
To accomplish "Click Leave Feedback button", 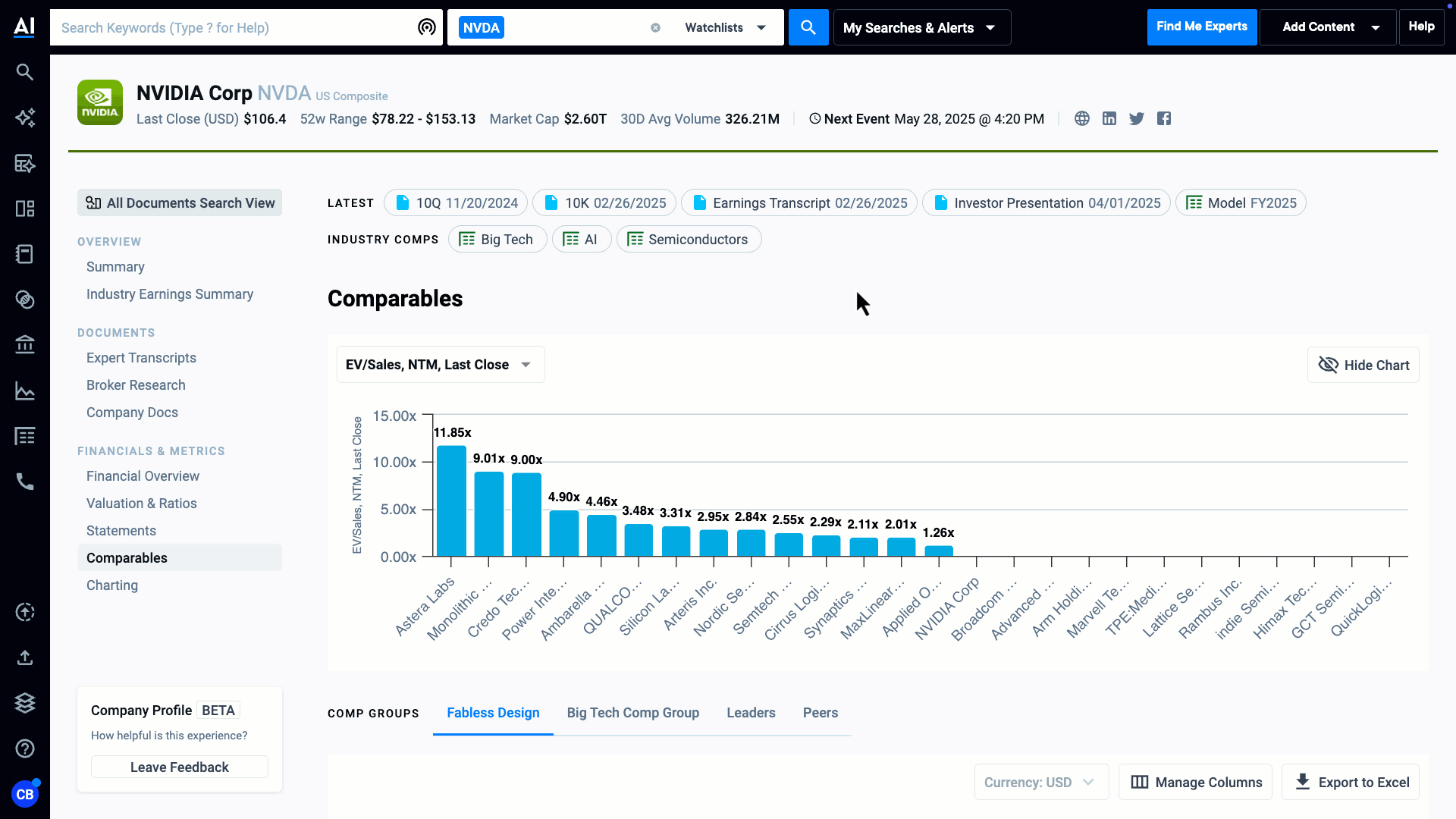I will (x=180, y=767).
